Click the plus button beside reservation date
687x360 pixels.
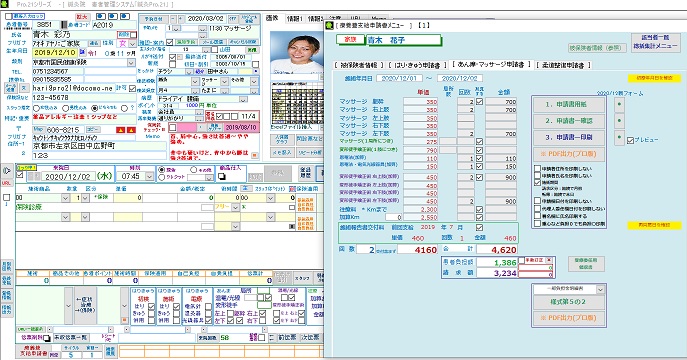[x=181, y=19]
